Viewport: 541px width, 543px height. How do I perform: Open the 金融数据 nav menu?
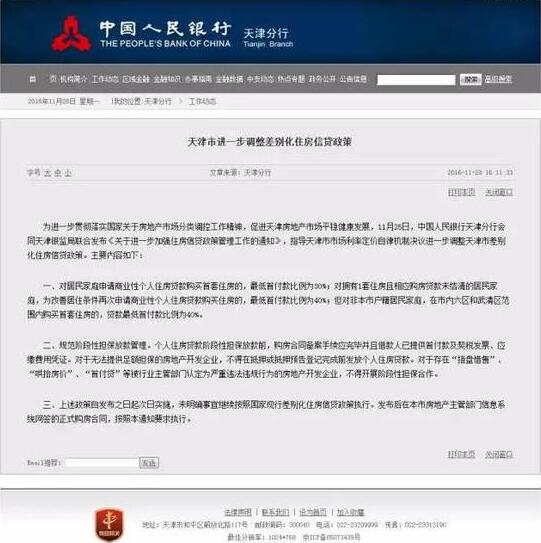click(x=229, y=79)
